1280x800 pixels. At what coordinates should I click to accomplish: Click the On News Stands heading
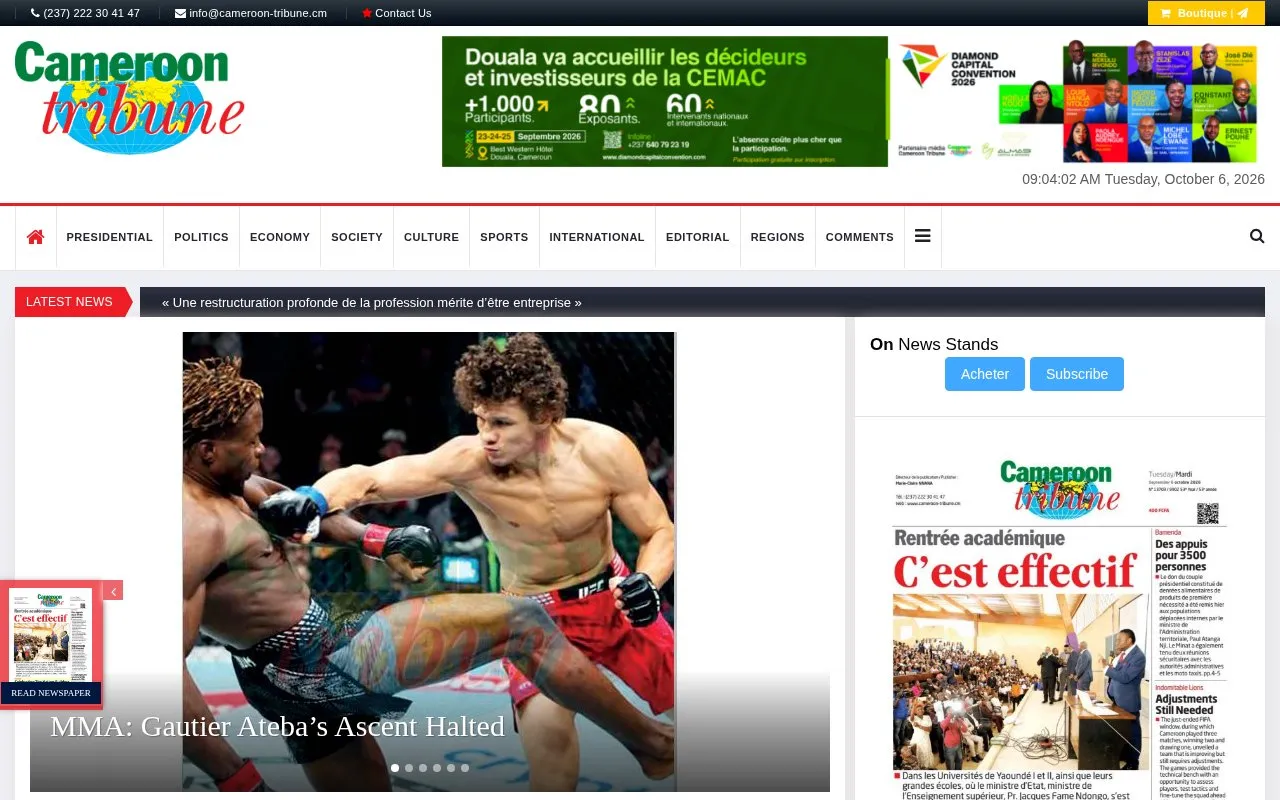click(934, 344)
